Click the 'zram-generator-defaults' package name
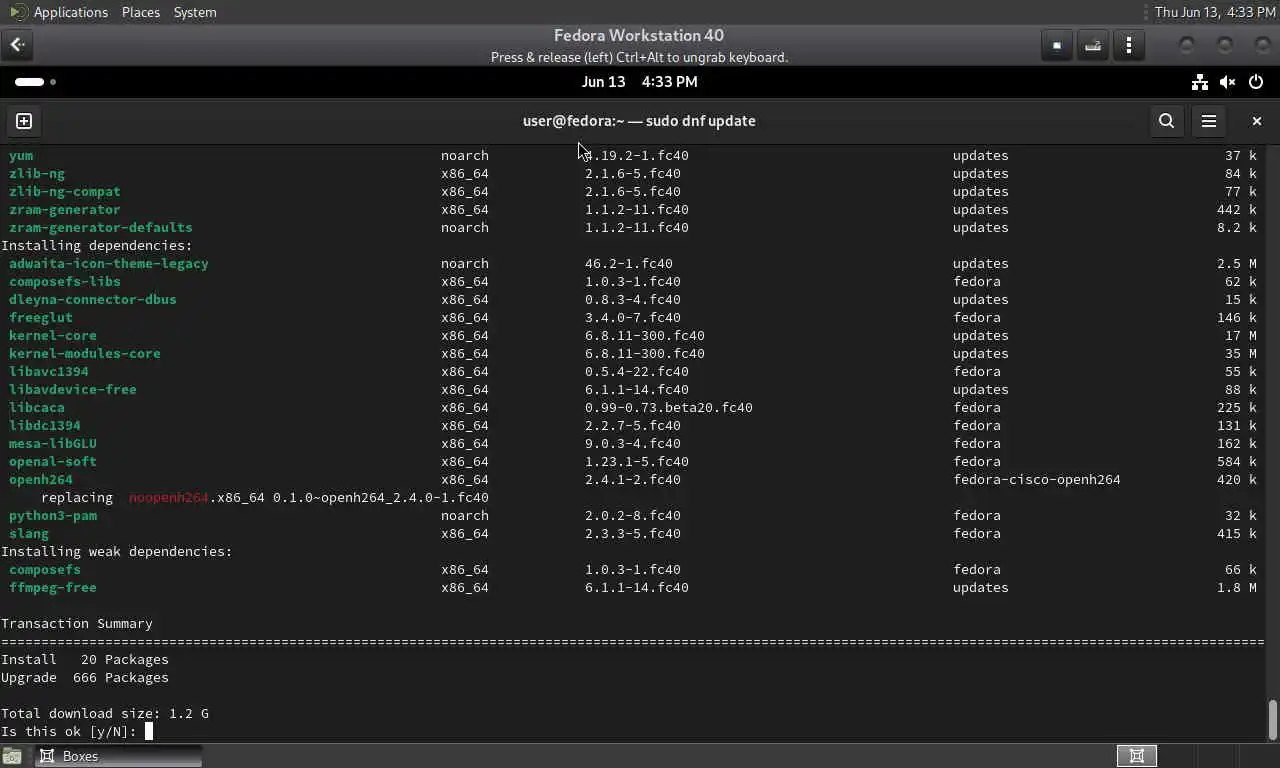Screen dimensions: 1280x768 (x=101, y=227)
